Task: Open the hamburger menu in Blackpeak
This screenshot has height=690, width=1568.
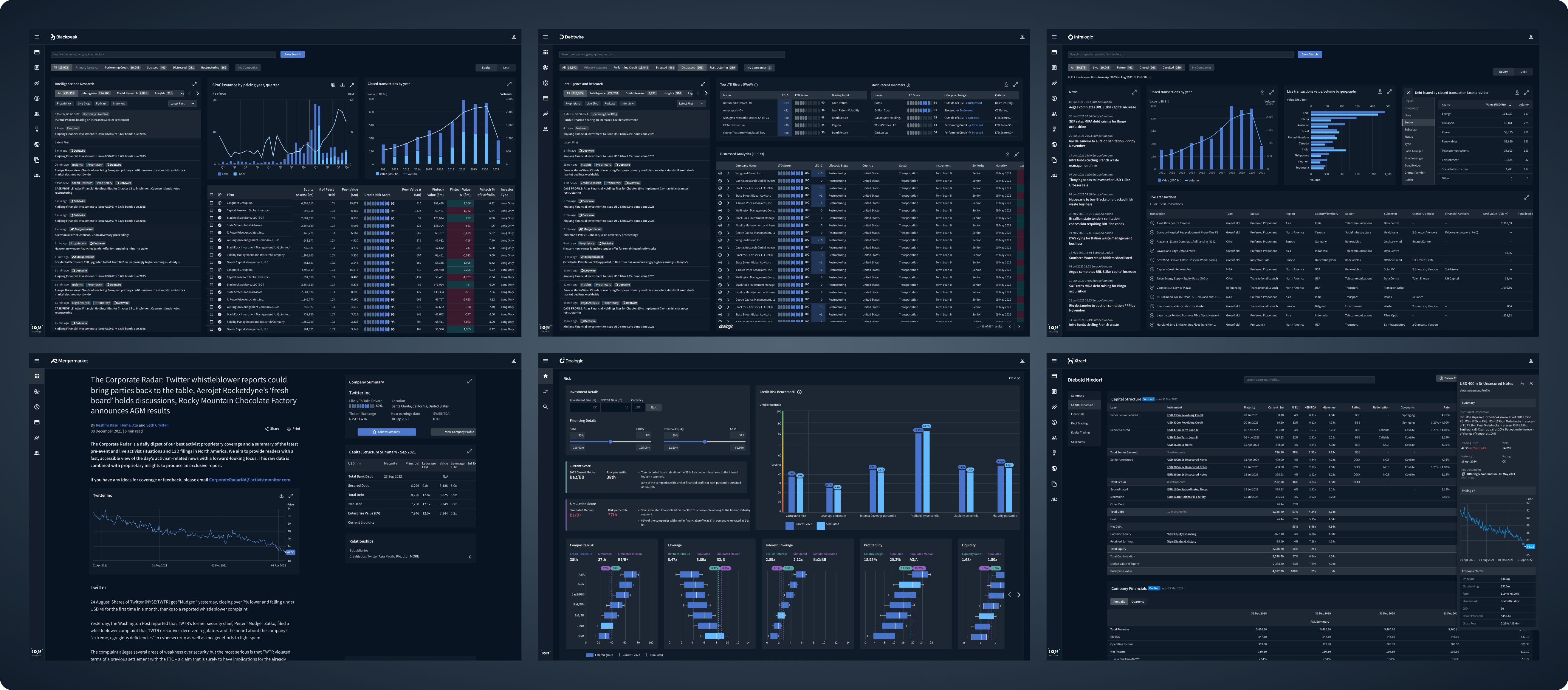Action: tap(37, 37)
